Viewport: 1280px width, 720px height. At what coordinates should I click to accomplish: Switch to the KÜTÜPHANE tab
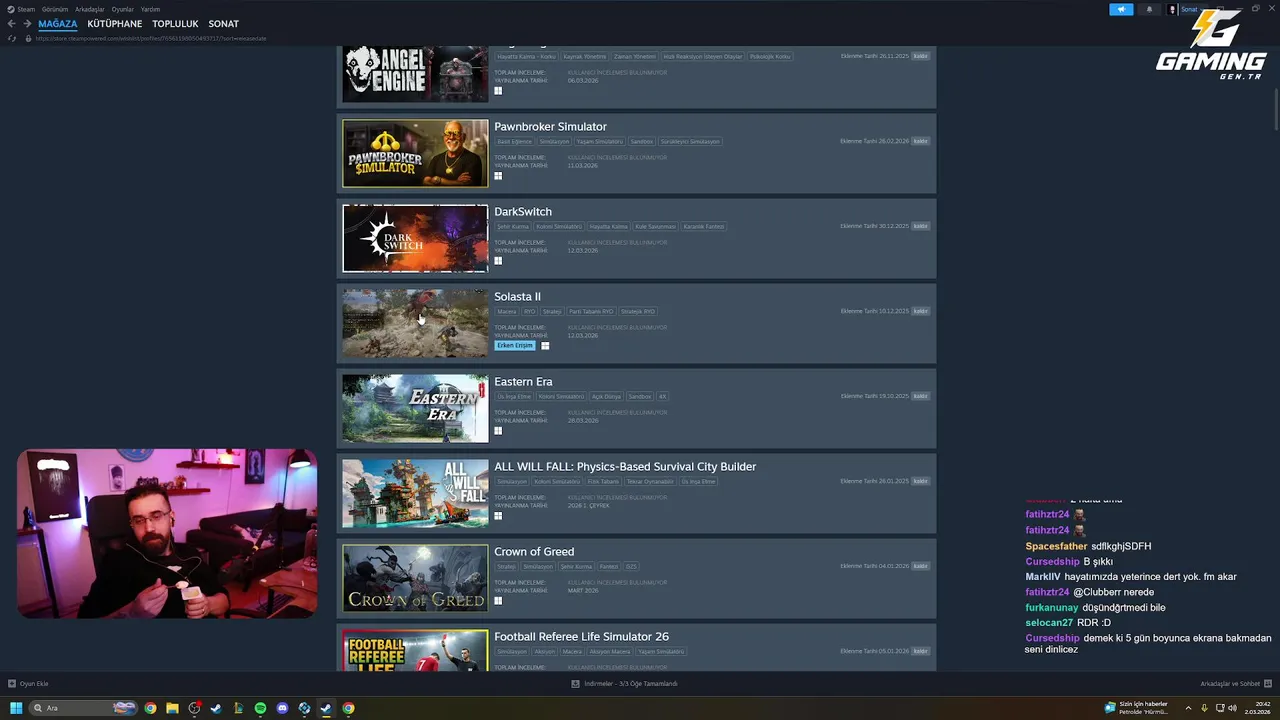(115, 24)
